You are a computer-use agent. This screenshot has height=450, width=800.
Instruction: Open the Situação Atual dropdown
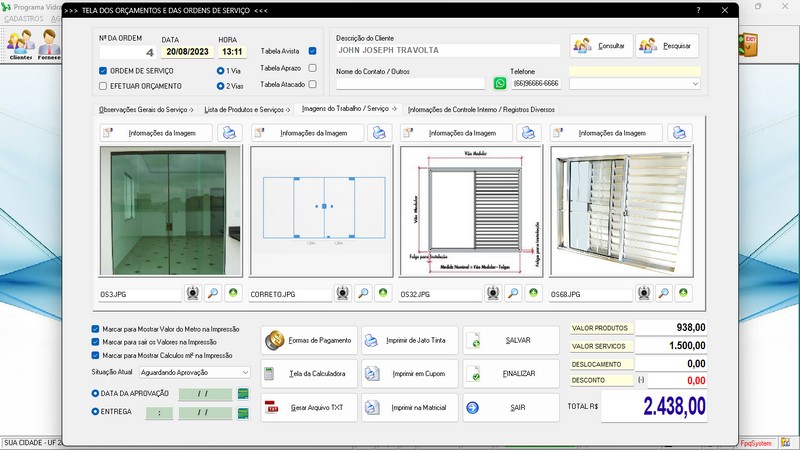pos(201,372)
